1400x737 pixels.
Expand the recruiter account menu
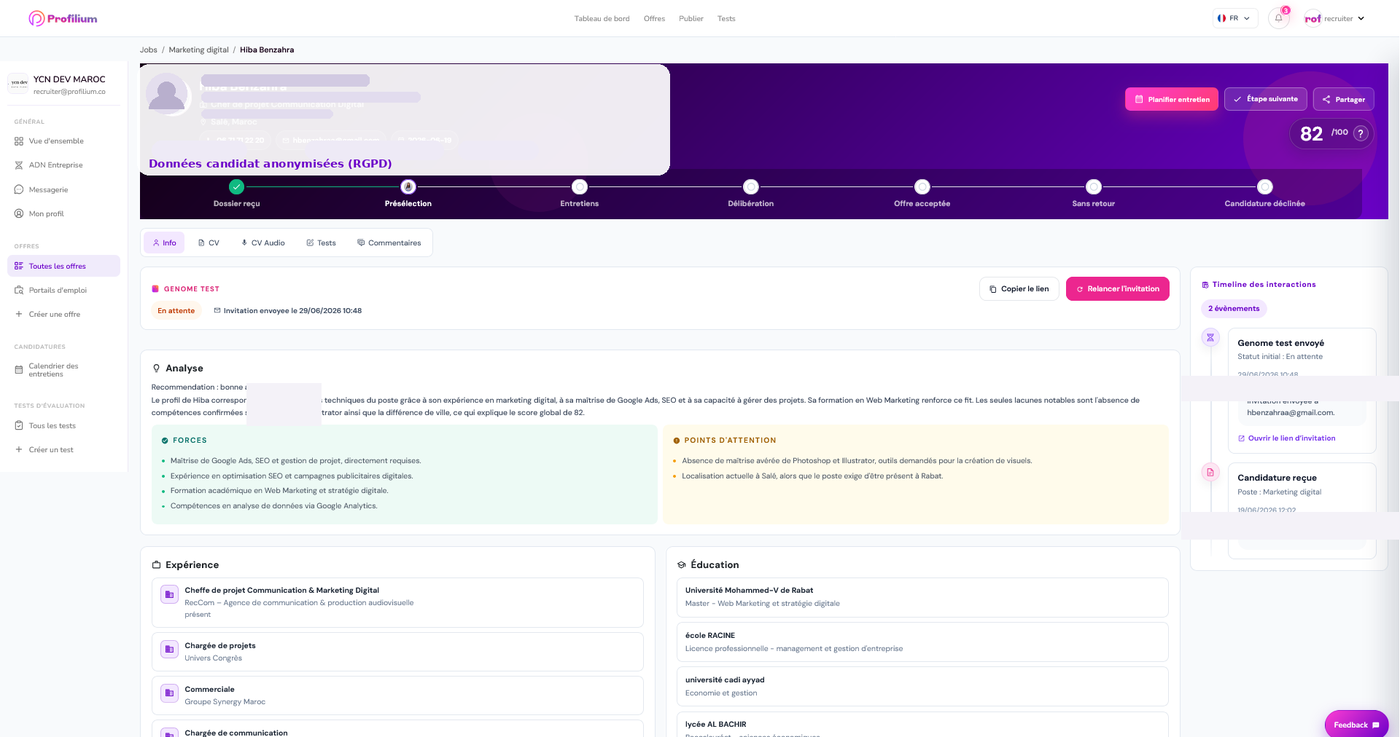tap(1335, 18)
